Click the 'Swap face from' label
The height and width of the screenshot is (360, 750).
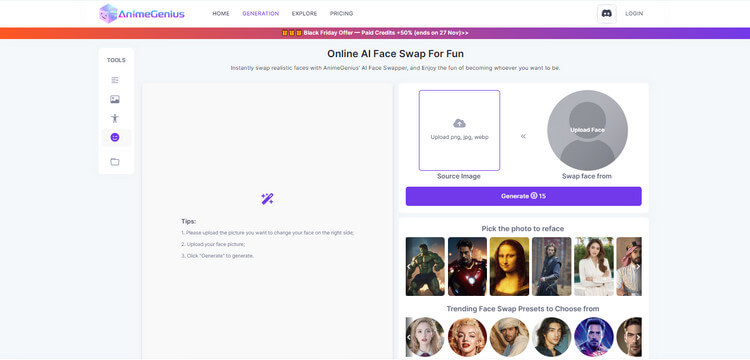coord(587,176)
